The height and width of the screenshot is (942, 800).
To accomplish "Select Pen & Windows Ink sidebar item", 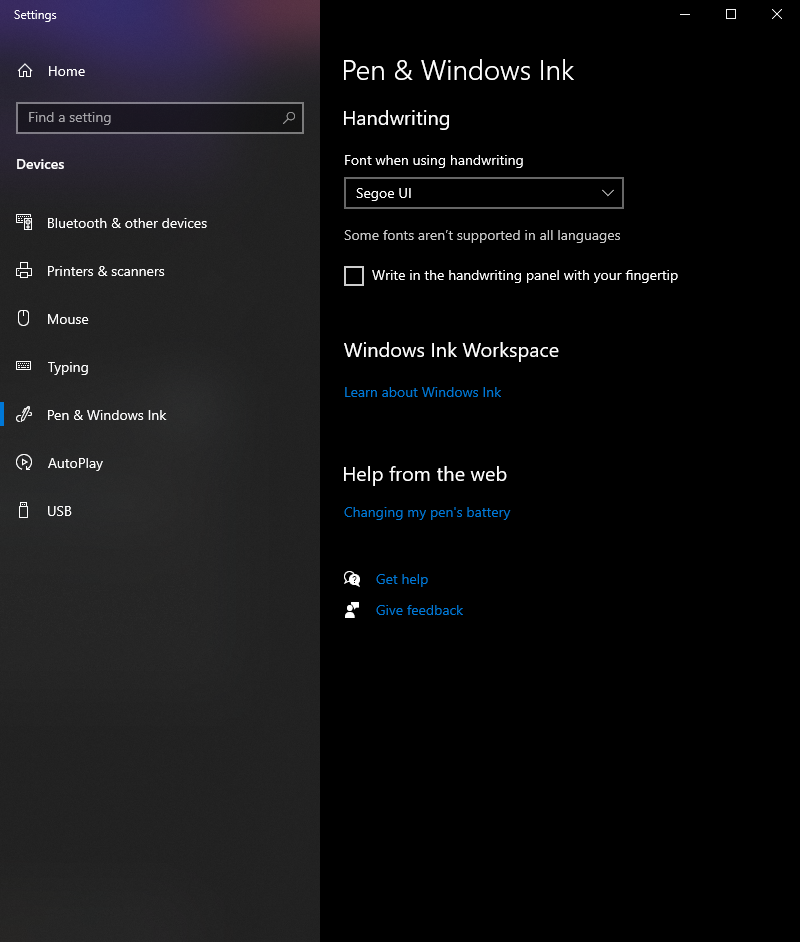I will 160,415.
